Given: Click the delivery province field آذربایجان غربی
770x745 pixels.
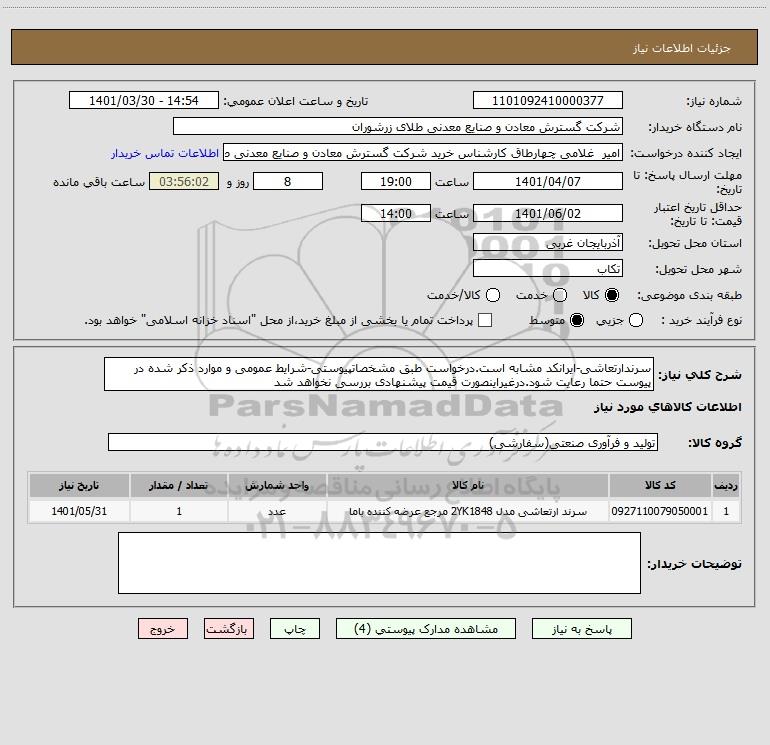Looking at the screenshot, I should click(548, 243).
